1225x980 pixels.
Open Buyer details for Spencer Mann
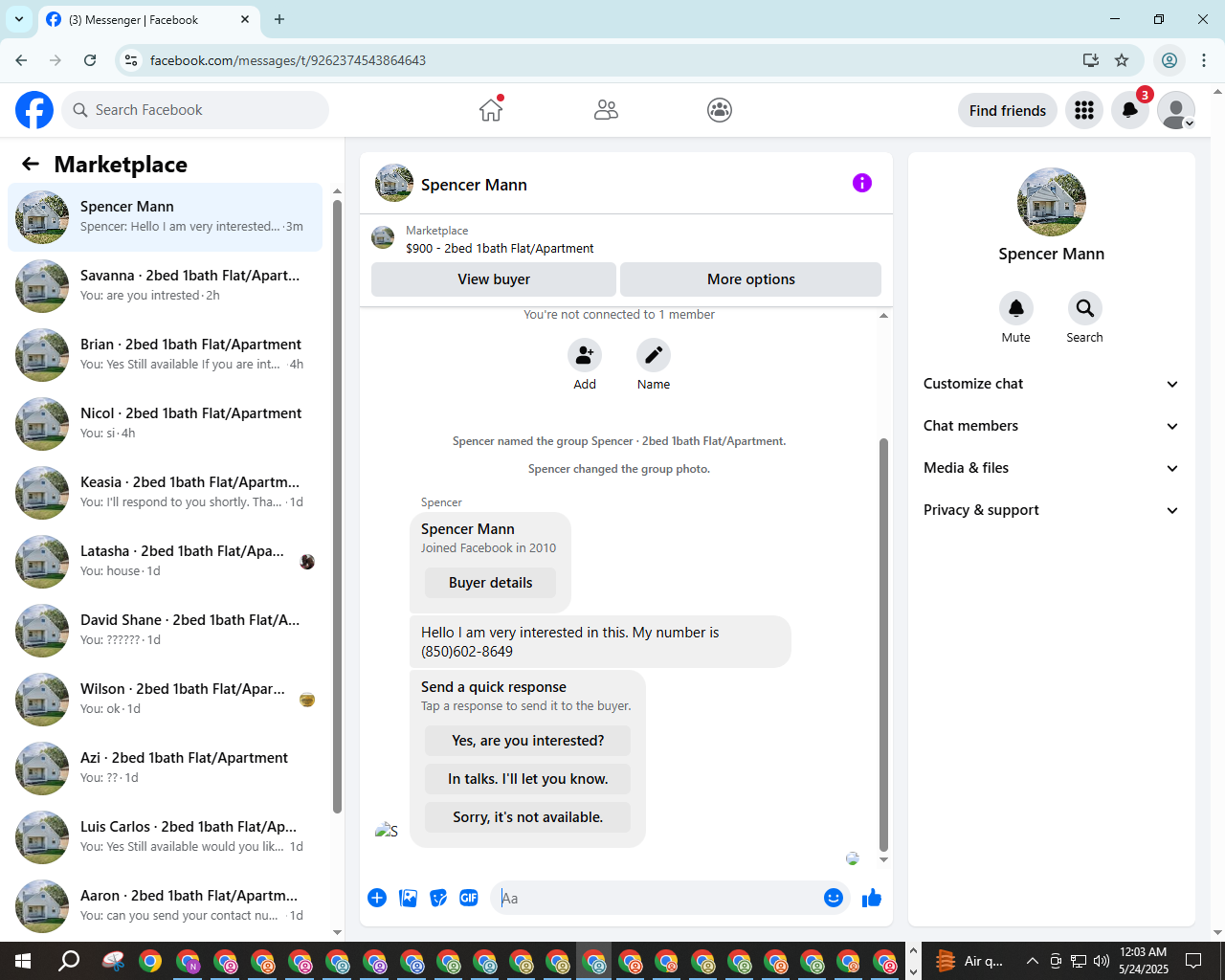490,583
